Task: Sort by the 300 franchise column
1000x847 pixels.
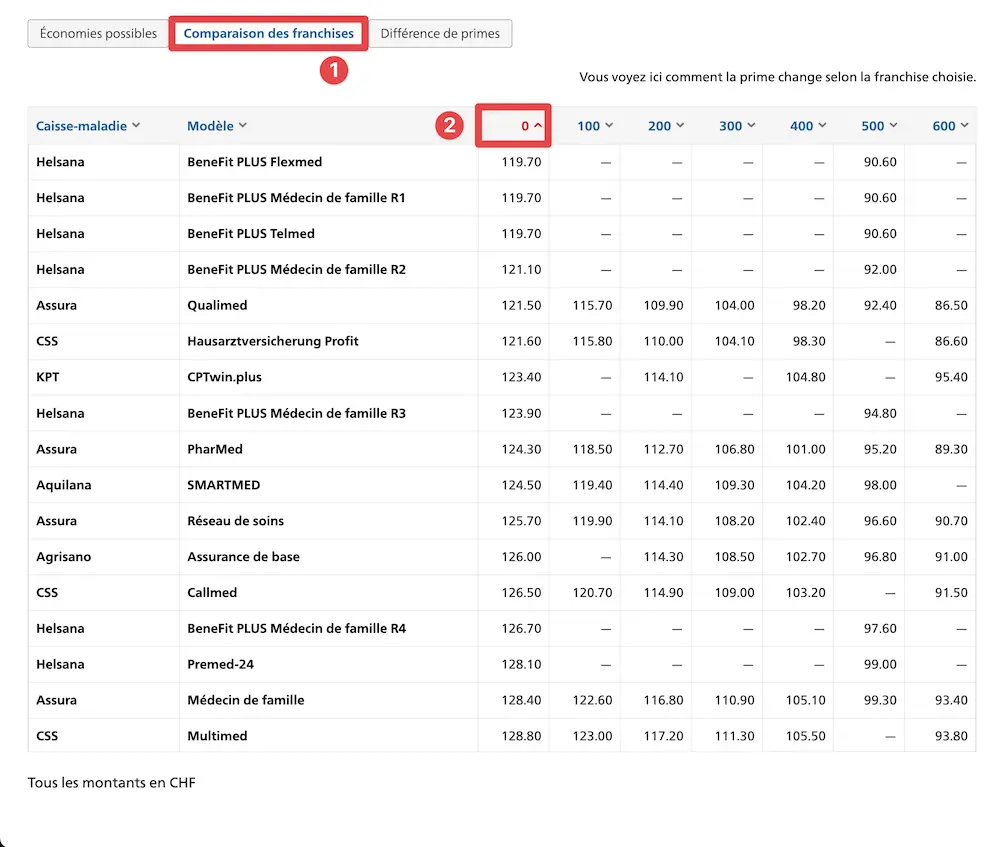Action: pyautogui.click(x=737, y=126)
